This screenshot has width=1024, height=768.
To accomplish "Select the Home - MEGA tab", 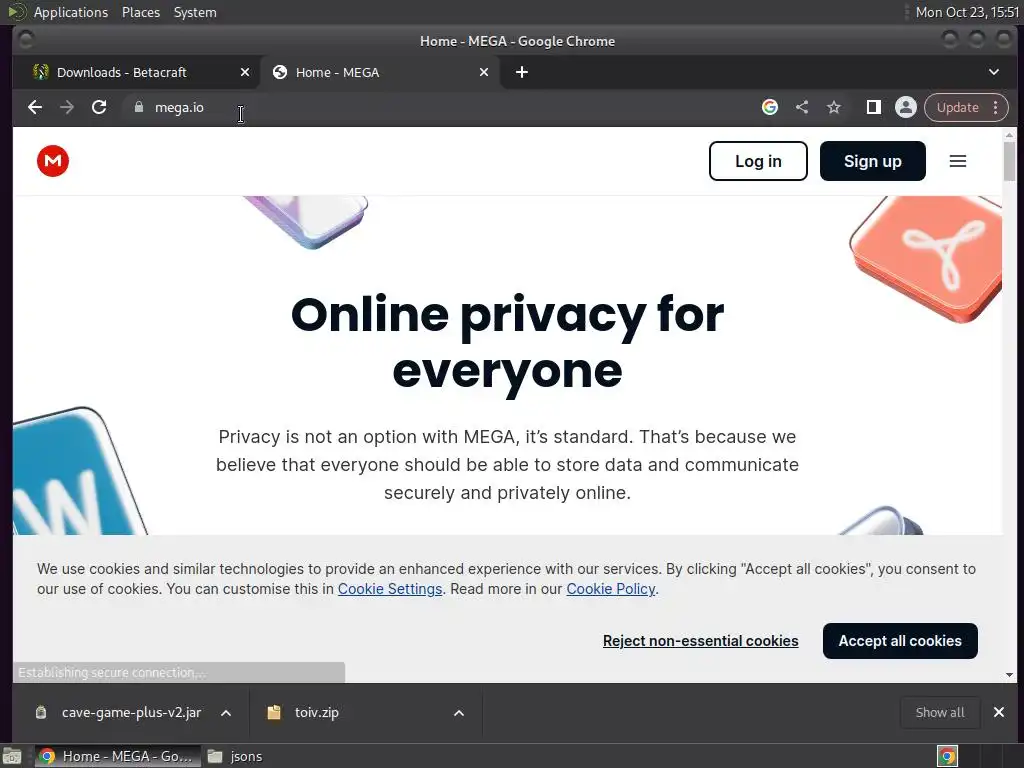I will (380, 72).
